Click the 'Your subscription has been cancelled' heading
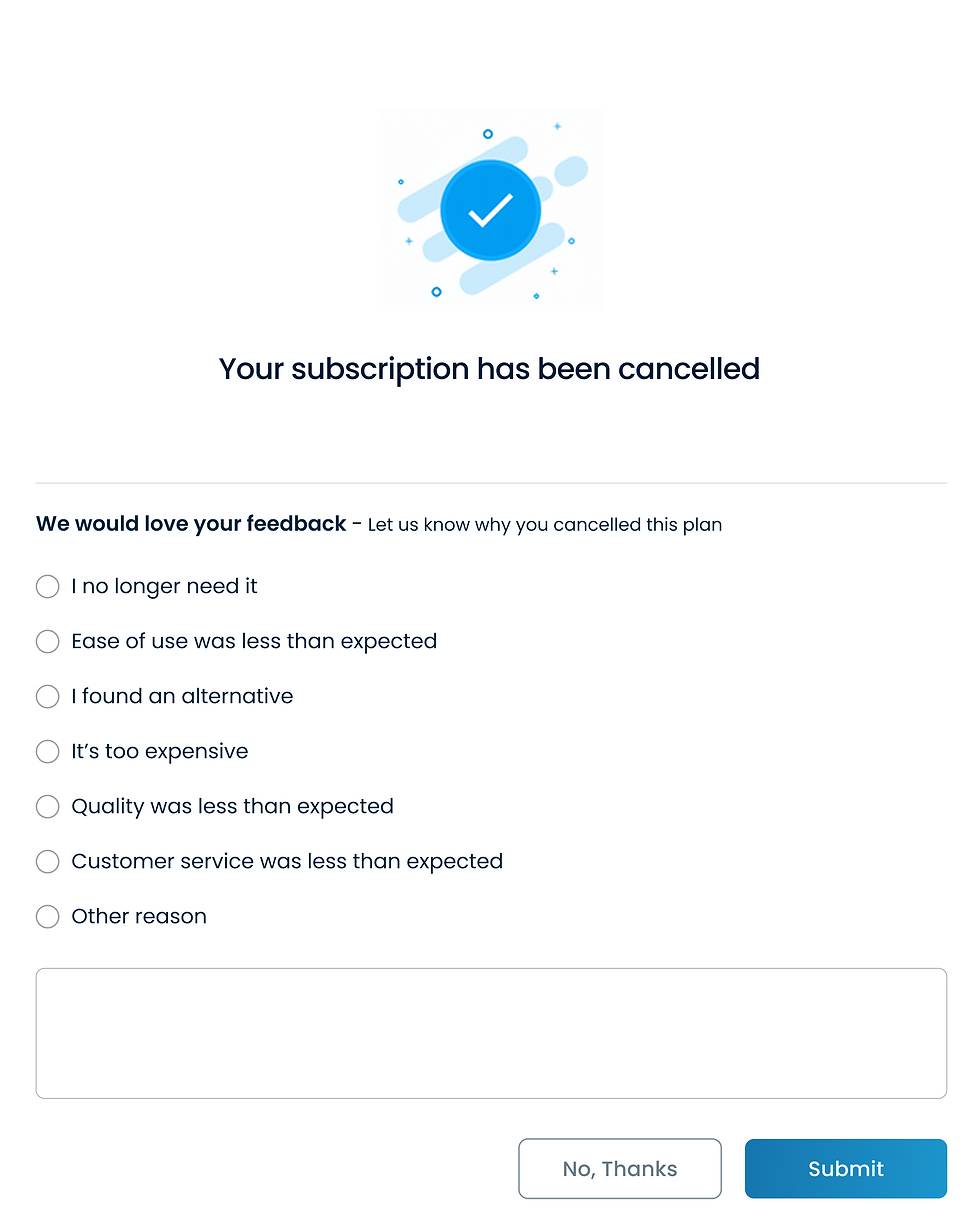The height and width of the screenshot is (1231, 980). tap(490, 369)
